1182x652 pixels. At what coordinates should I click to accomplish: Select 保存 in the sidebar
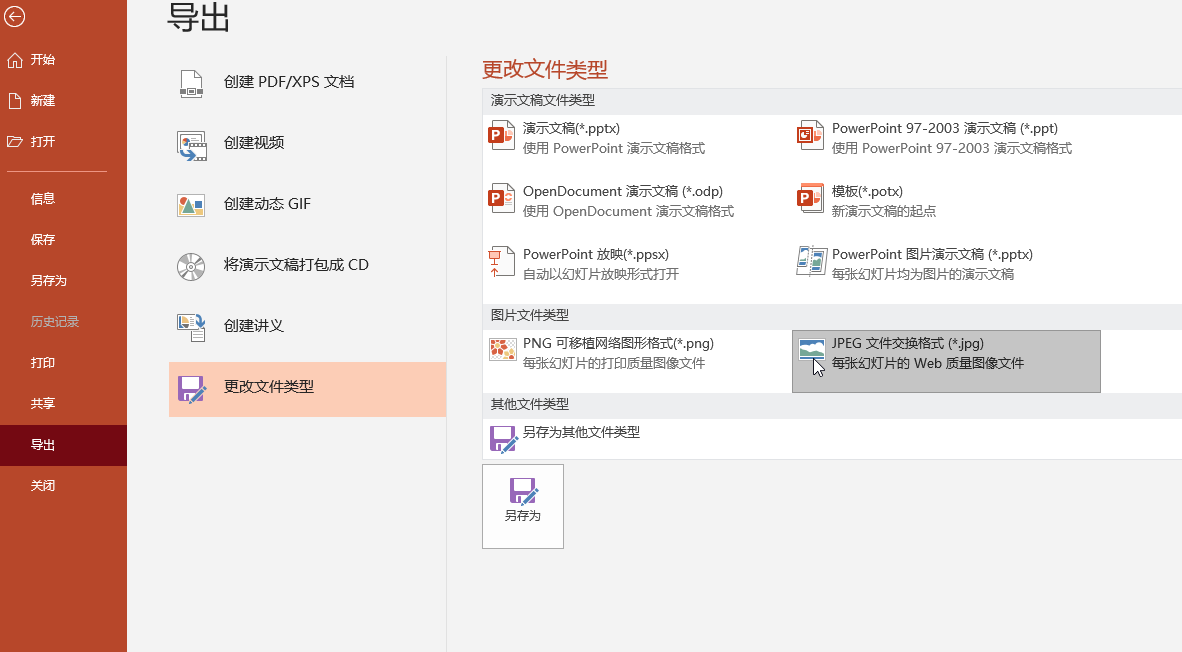coord(63,240)
